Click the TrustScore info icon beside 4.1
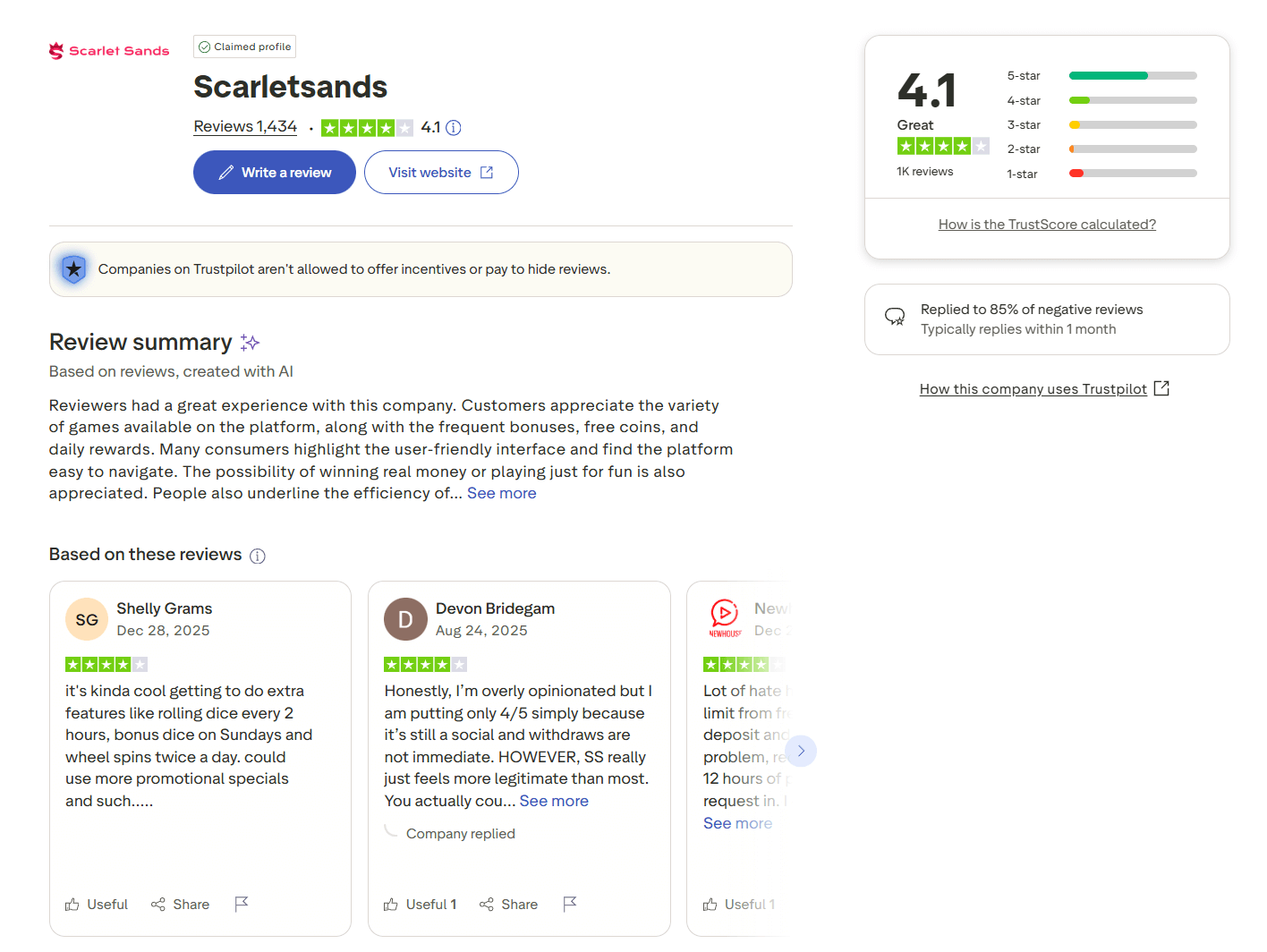The height and width of the screenshot is (952, 1267). tap(454, 128)
